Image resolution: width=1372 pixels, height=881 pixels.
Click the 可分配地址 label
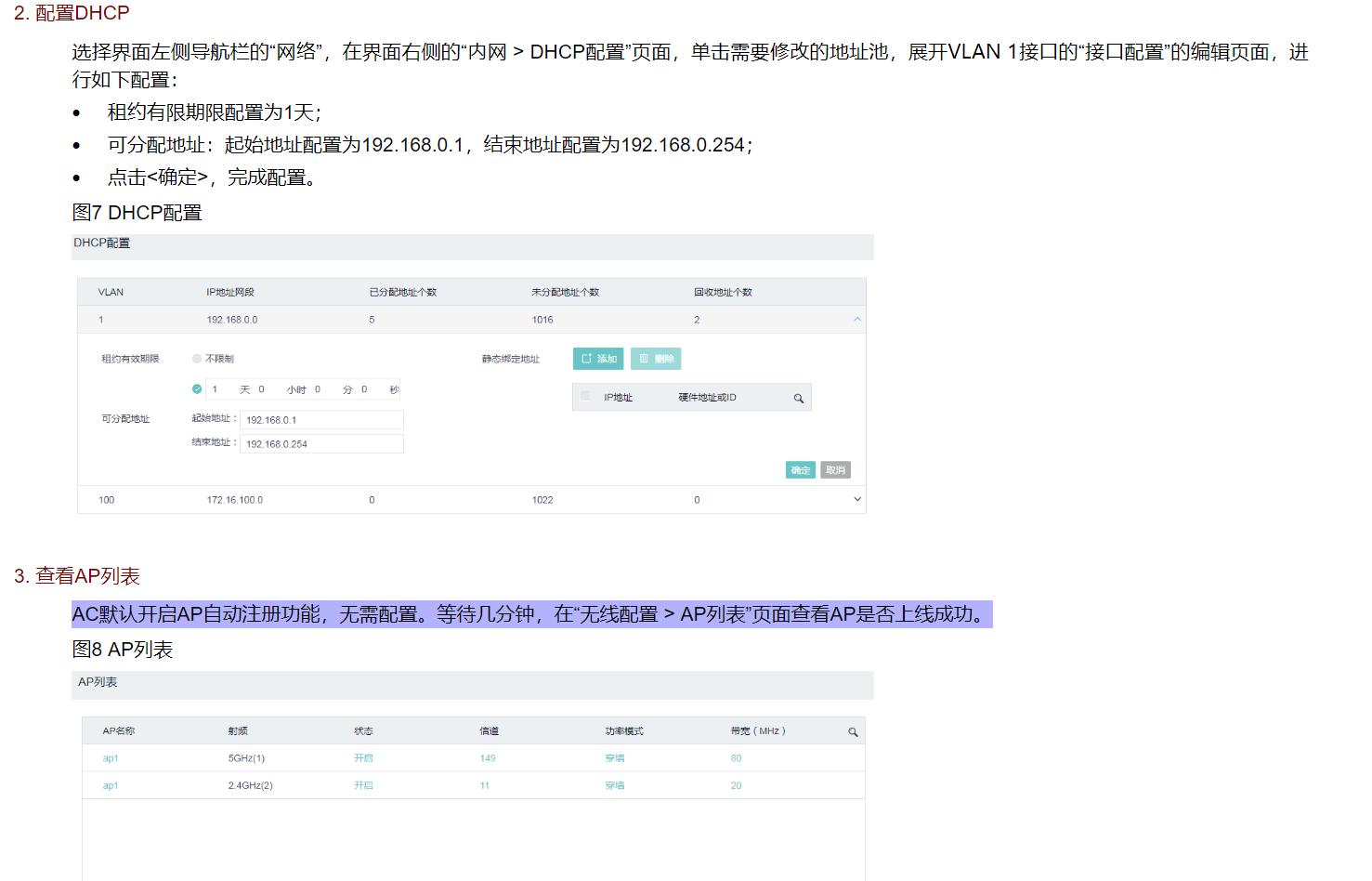pos(125,419)
